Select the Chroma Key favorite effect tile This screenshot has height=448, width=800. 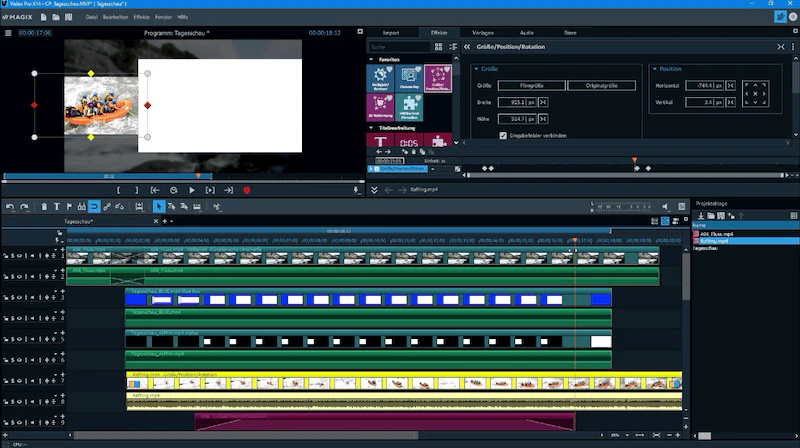point(409,79)
